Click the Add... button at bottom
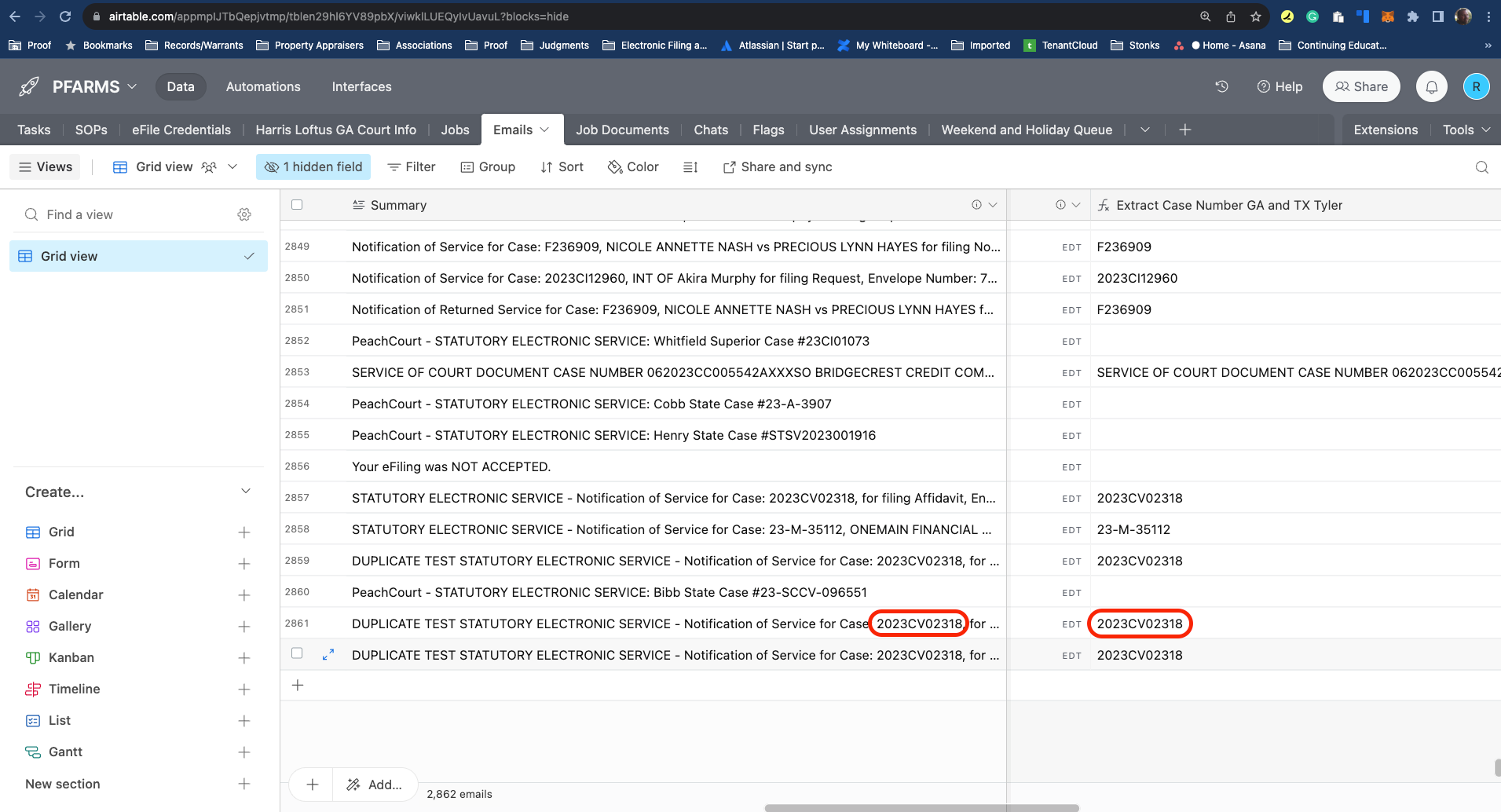 pos(375,784)
